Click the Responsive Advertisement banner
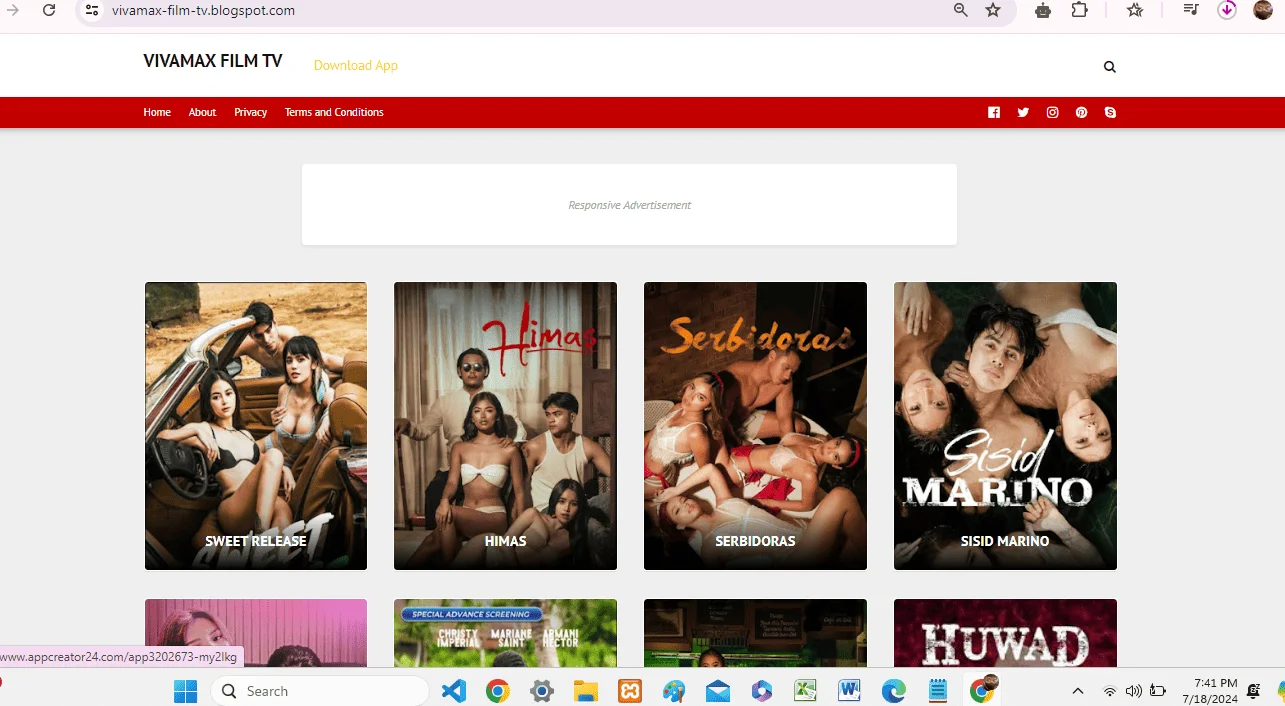The image size is (1285, 706). (629, 204)
